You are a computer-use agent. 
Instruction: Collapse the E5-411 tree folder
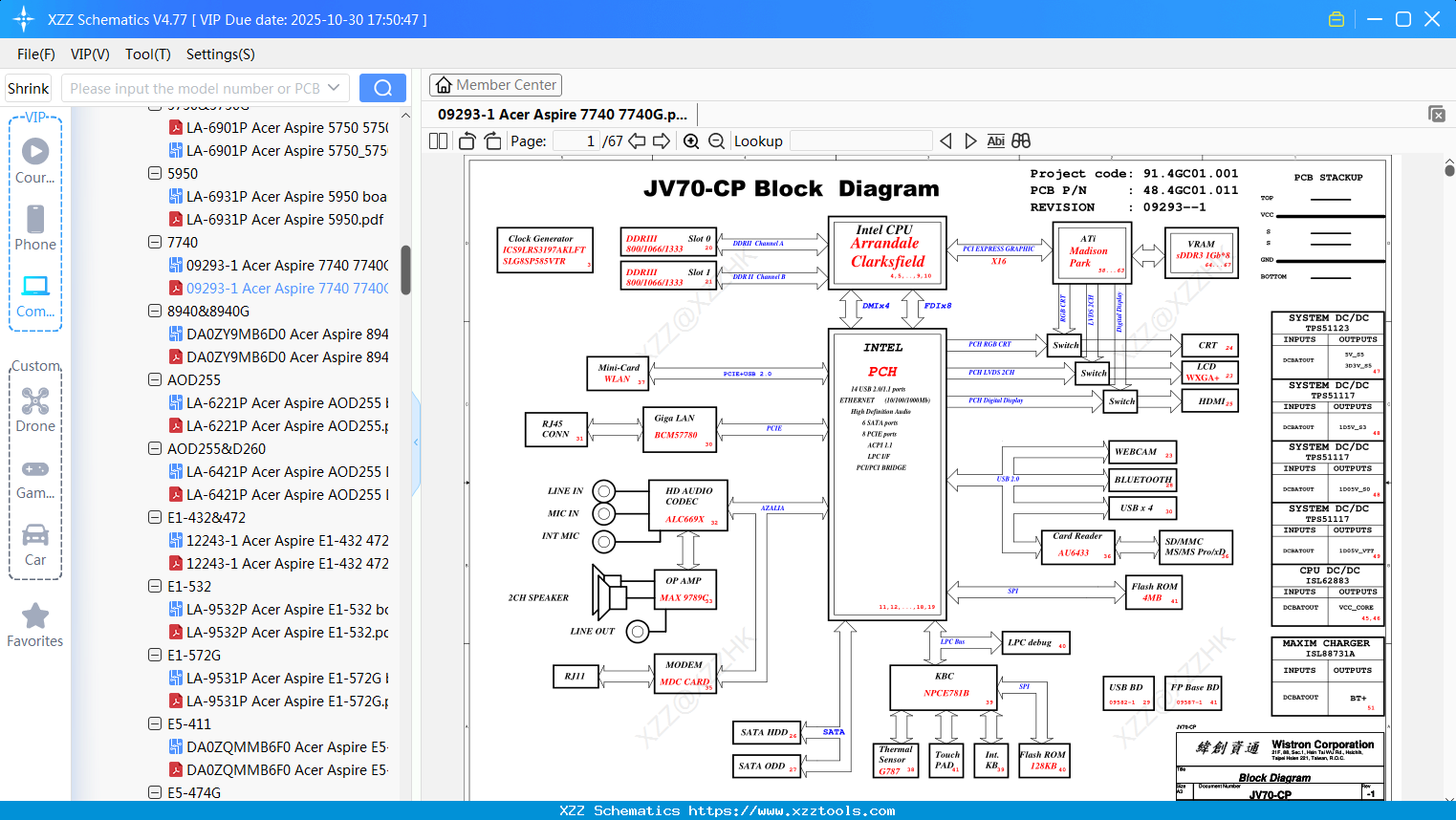pos(155,724)
